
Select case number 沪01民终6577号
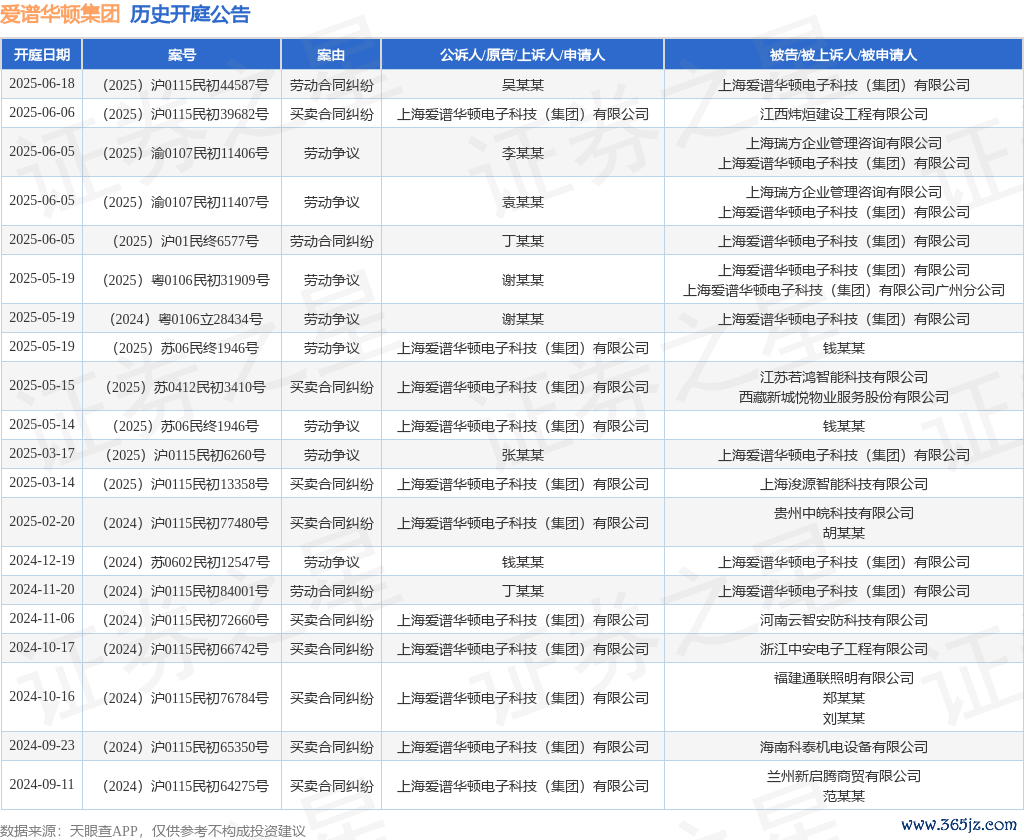point(185,241)
